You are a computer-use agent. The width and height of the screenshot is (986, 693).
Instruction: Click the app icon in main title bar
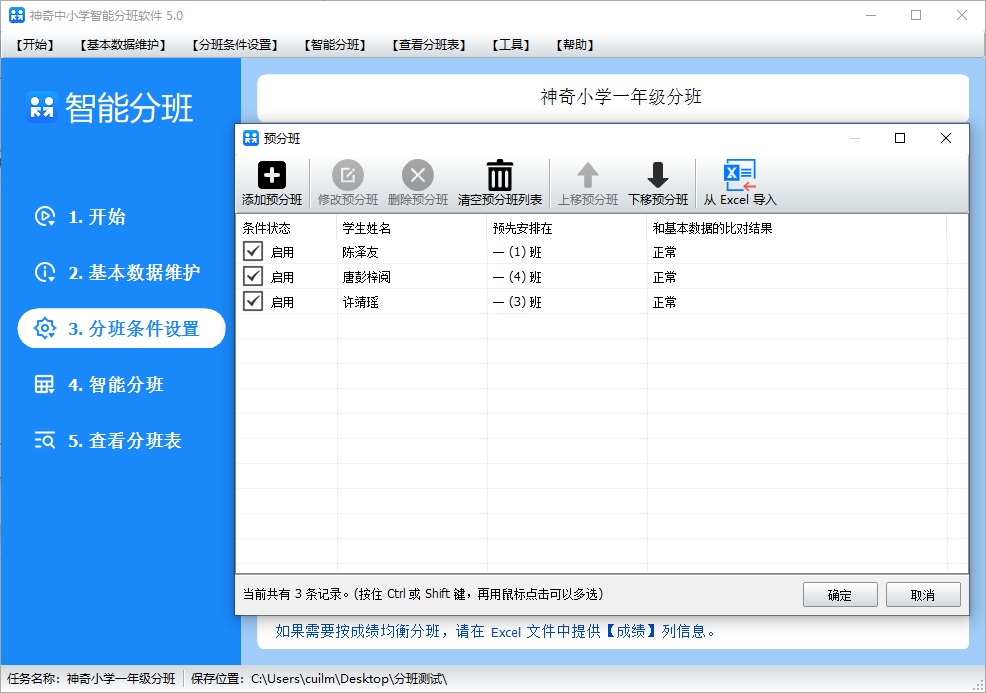point(17,15)
